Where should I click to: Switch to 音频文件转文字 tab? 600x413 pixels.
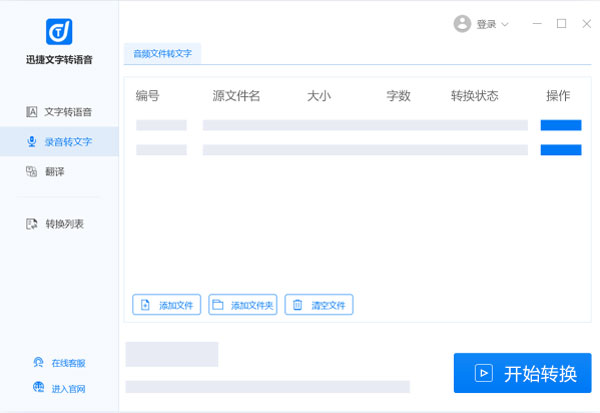162,54
